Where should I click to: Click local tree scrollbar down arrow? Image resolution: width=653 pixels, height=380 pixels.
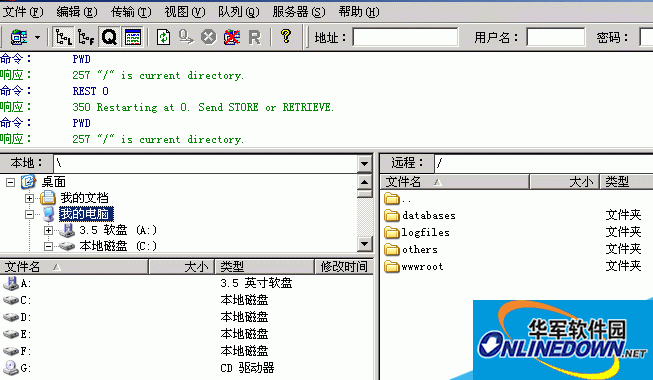coord(364,244)
